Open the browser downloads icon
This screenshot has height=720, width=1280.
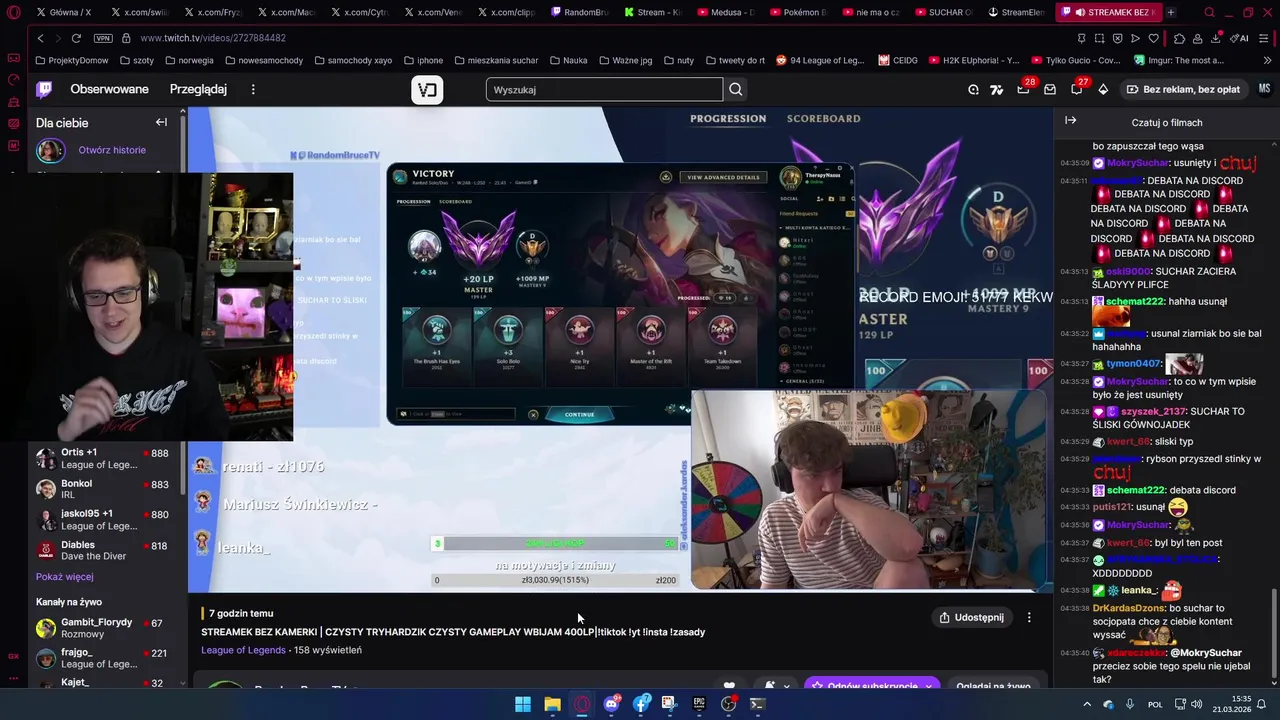(1216, 38)
